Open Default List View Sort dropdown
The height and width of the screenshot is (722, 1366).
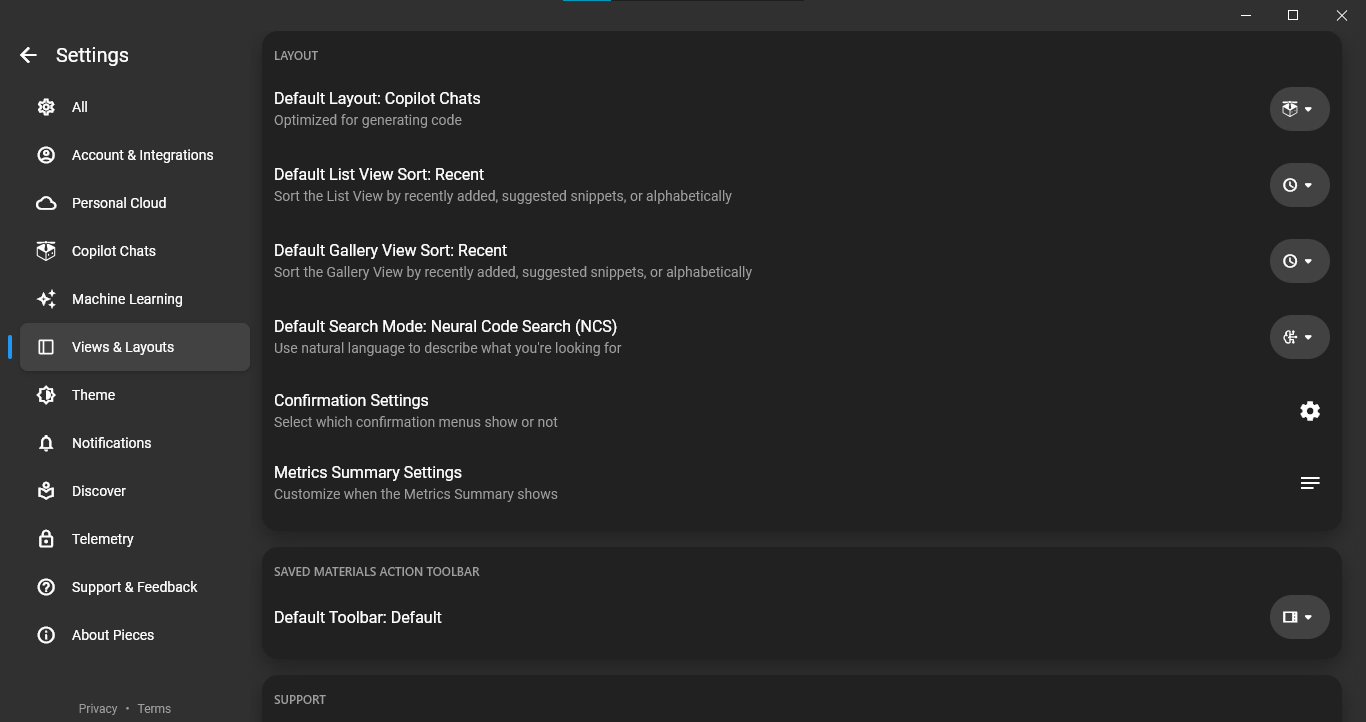click(x=1299, y=185)
